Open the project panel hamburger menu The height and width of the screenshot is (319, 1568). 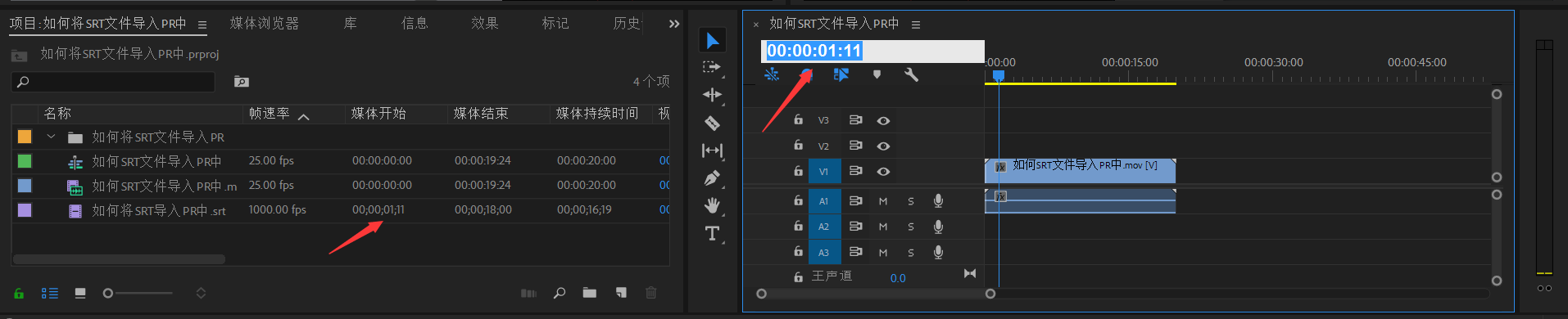[202, 25]
